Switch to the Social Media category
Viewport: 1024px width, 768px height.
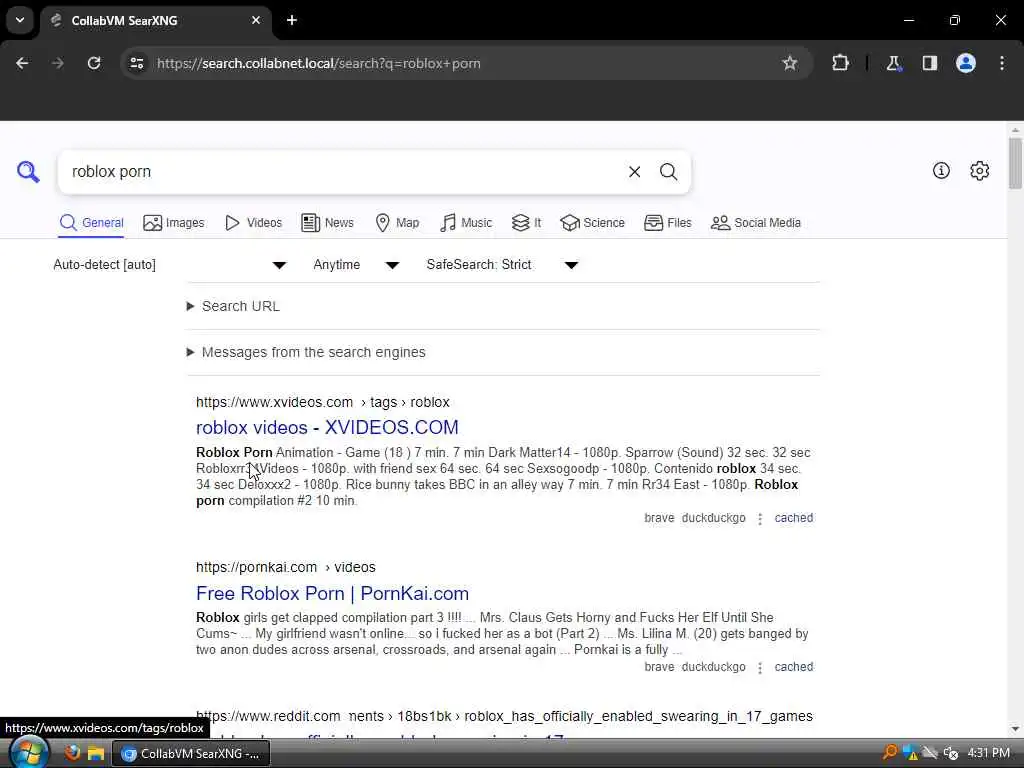click(x=756, y=223)
